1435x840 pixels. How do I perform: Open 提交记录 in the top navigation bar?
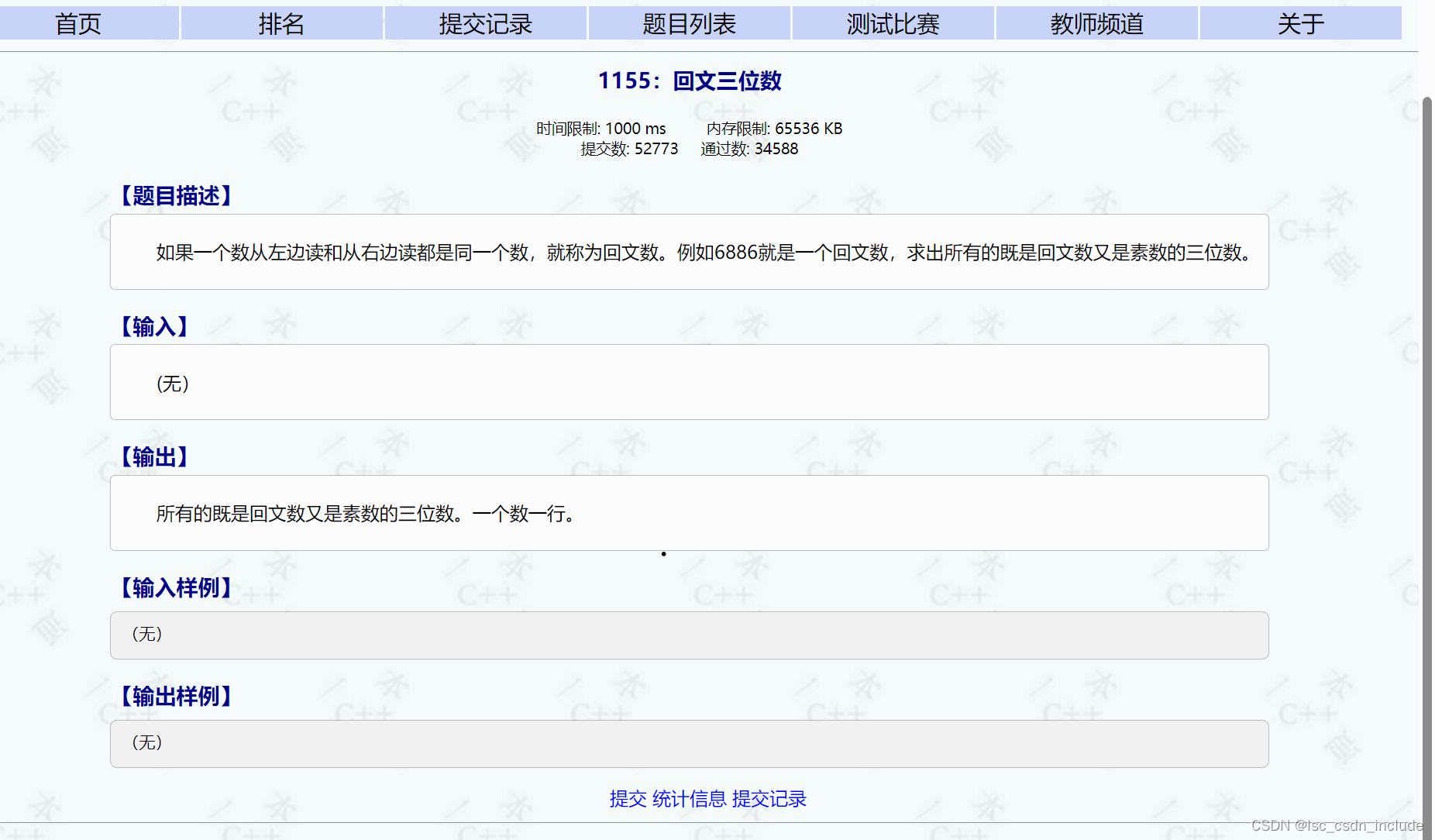(485, 23)
